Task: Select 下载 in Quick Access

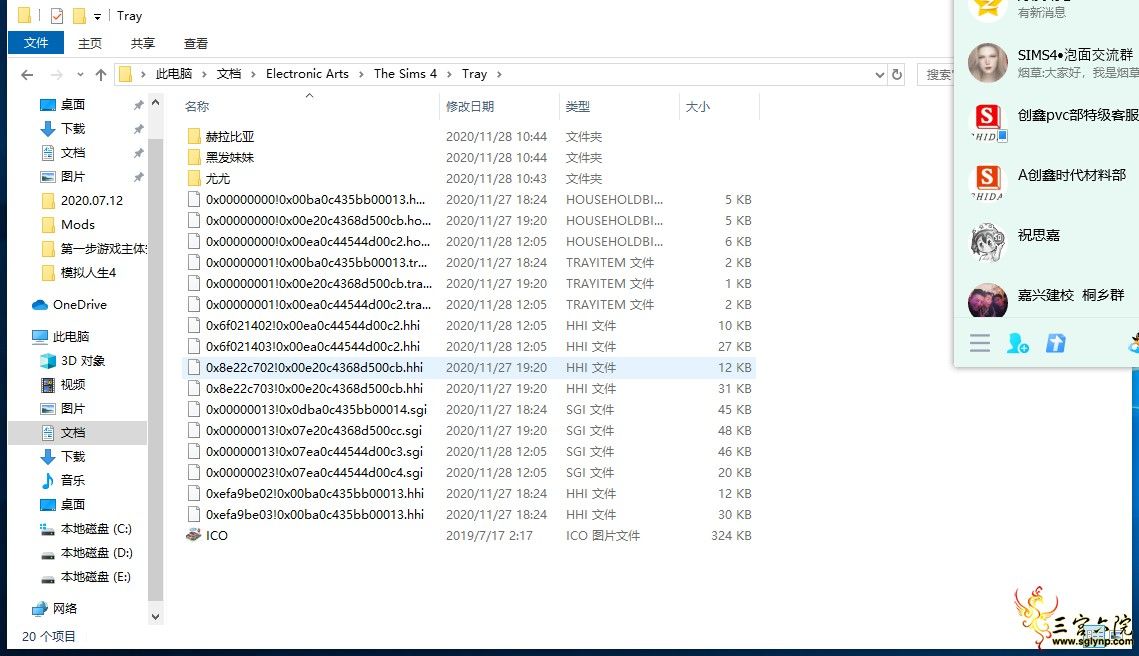Action: pos(73,129)
